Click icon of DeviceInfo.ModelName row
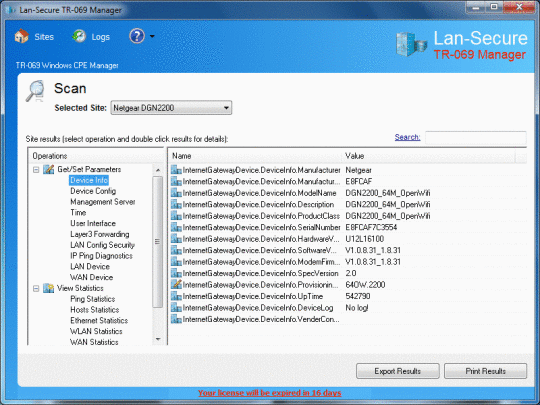The width and height of the screenshot is (540, 405). pos(176,193)
